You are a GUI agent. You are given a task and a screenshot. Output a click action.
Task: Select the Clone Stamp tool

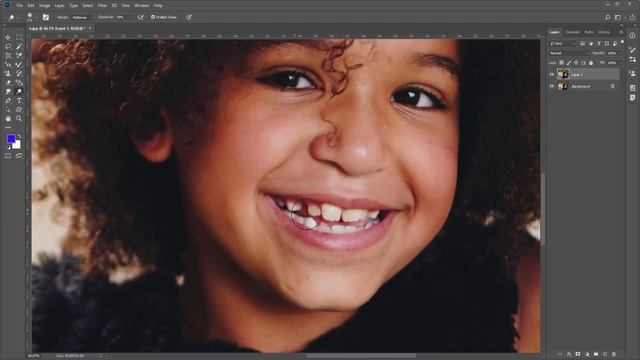[8, 73]
